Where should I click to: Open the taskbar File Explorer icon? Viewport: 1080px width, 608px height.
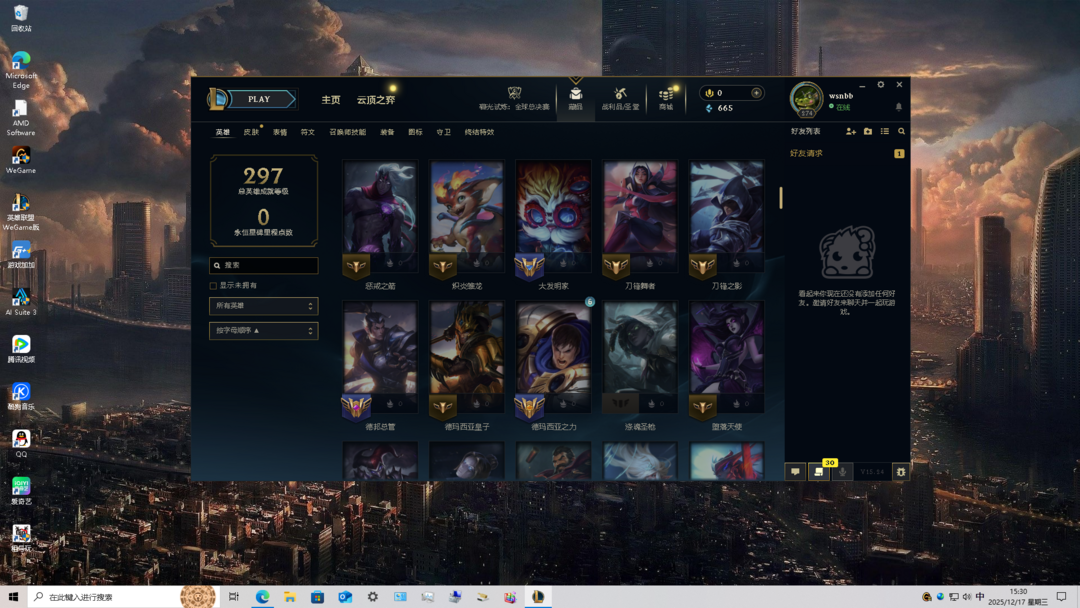pos(290,597)
